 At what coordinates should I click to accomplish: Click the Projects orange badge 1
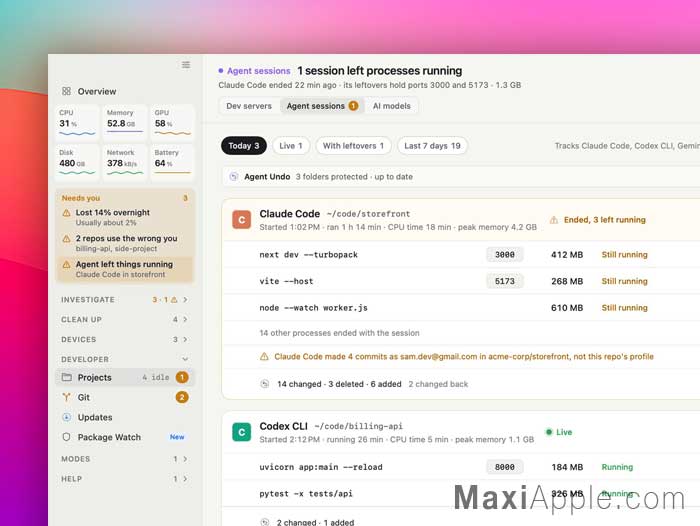[x=182, y=377]
